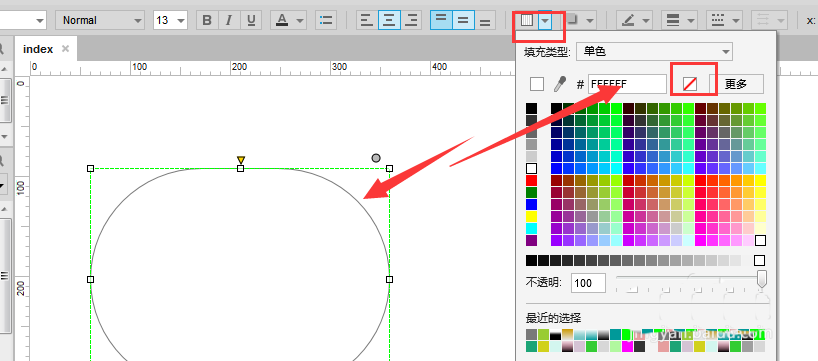818x361 pixels.
Task: Click the 不透明 opacity value field
Action: click(588, 283)
